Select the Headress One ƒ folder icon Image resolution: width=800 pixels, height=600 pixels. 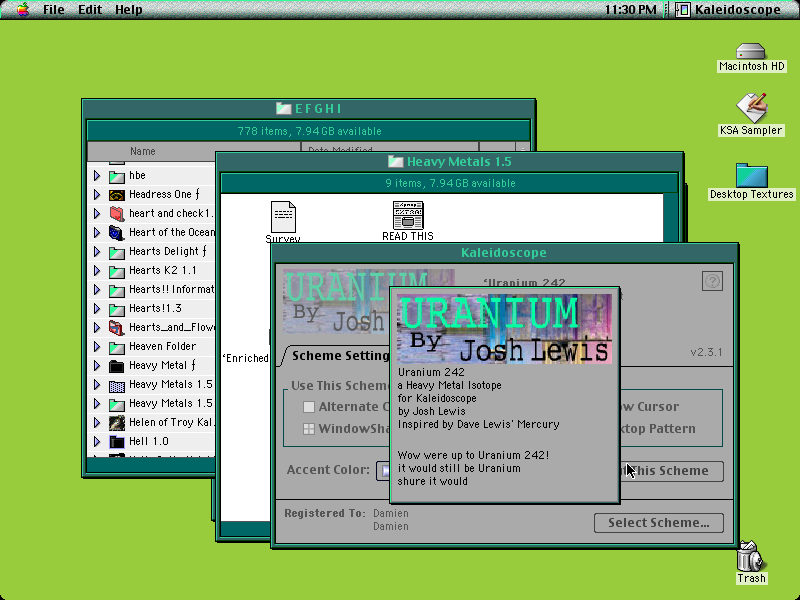point(117,195)
